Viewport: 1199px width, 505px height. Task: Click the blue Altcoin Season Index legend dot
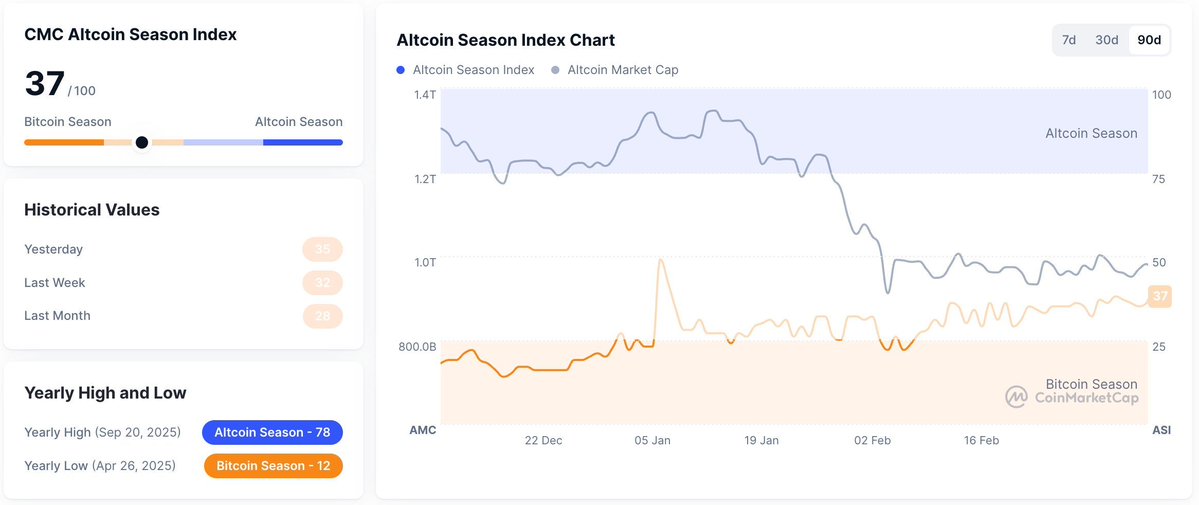(x=401, y=70)
